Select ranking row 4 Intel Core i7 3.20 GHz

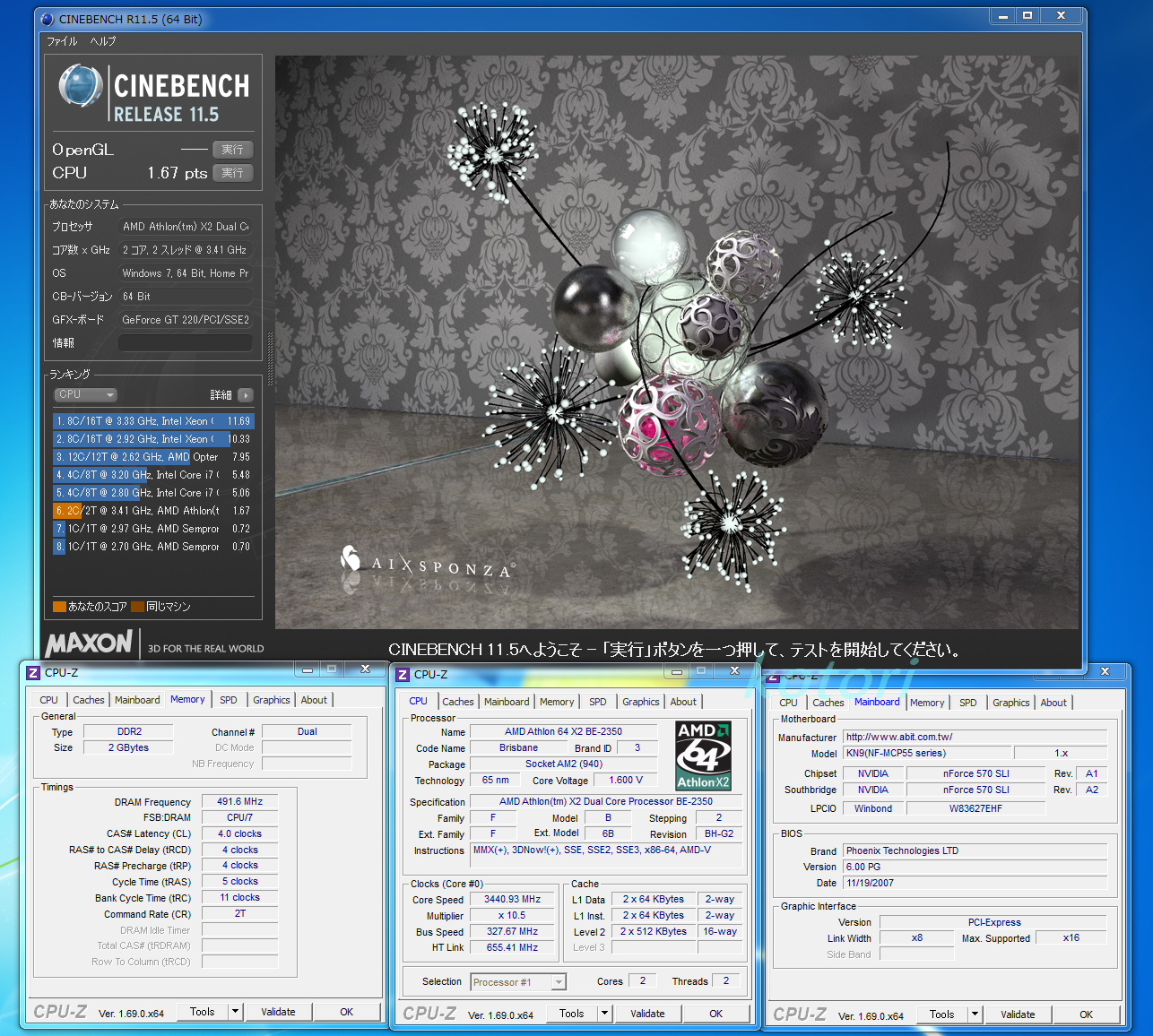tap(153, 475)
